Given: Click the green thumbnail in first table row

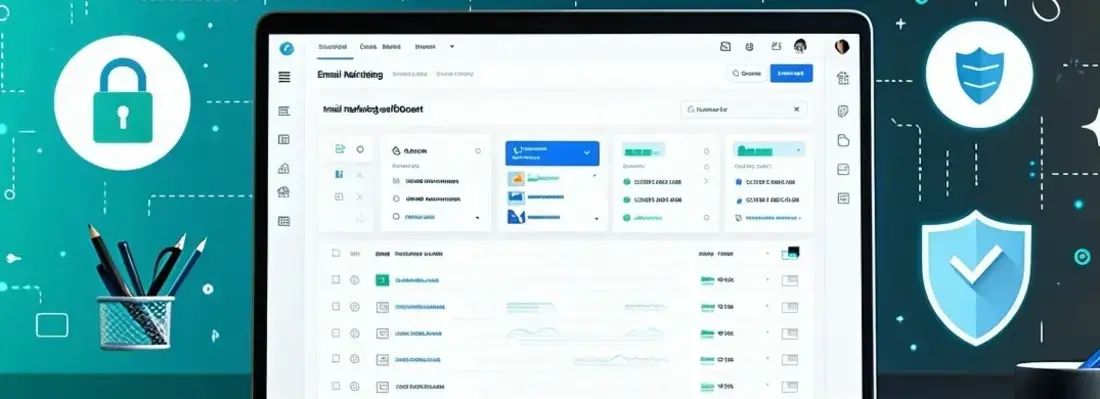Looking at the screenshot, I should [382, 280].
